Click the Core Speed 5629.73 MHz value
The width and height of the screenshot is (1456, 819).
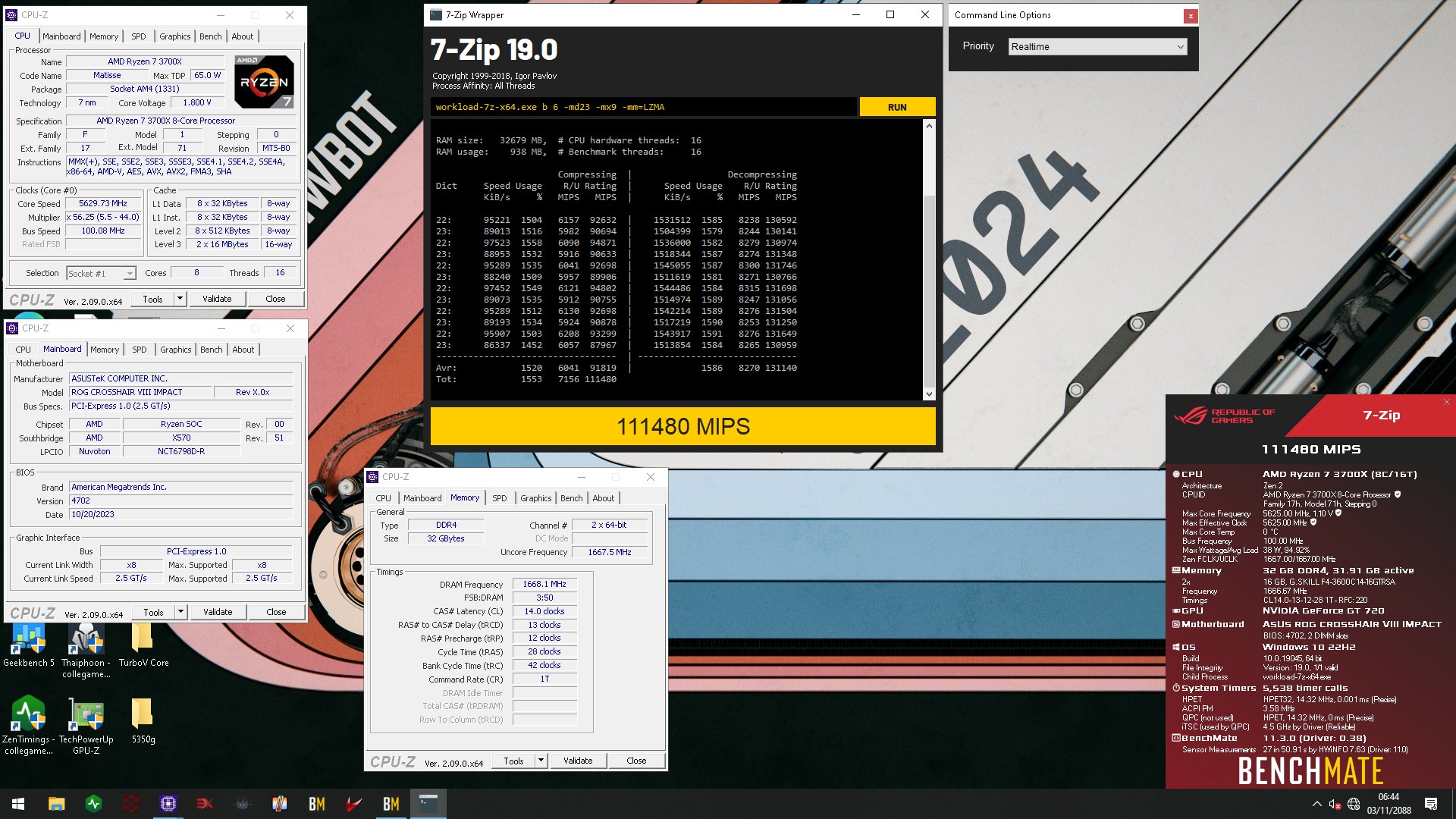click(x=103, y=203)
